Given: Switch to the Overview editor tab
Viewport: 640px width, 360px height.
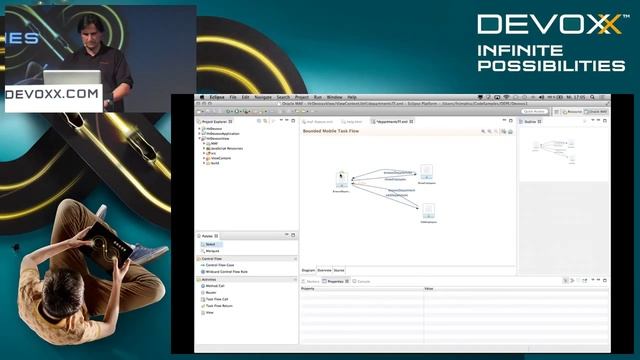Looking at the screenshot, I should pos(324,270).
